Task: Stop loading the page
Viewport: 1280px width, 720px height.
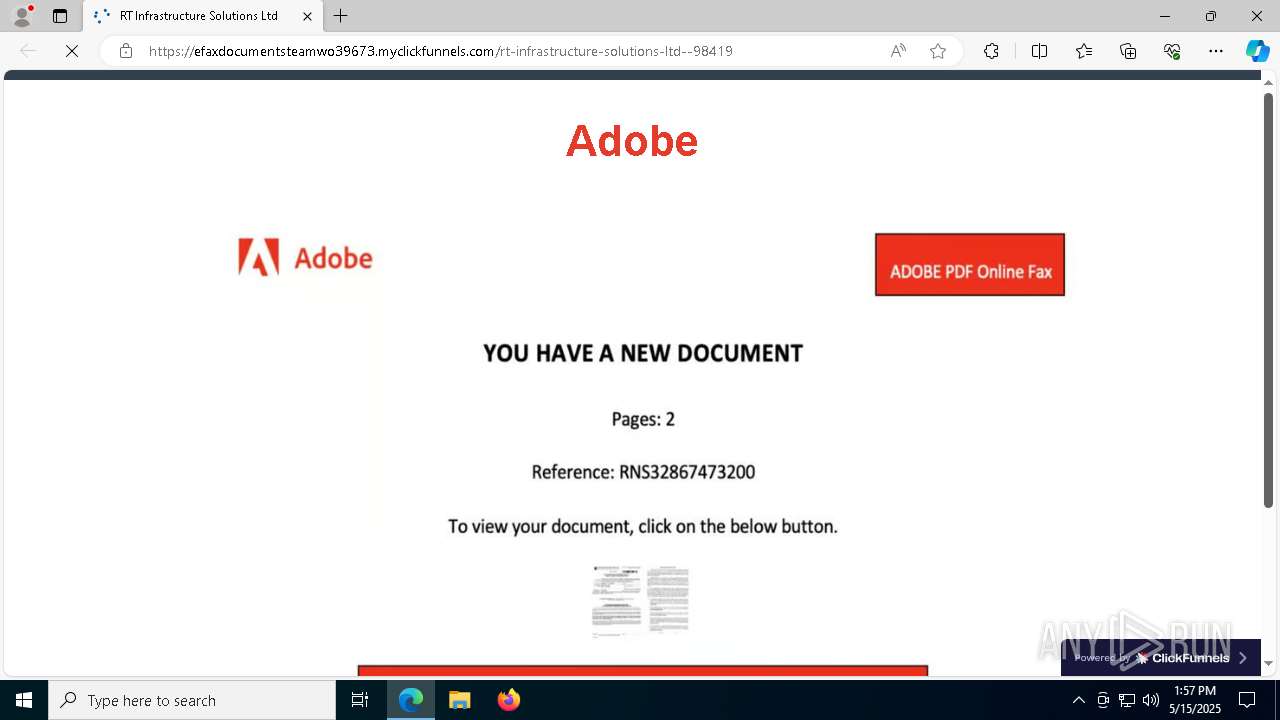Action: [72, 51]
